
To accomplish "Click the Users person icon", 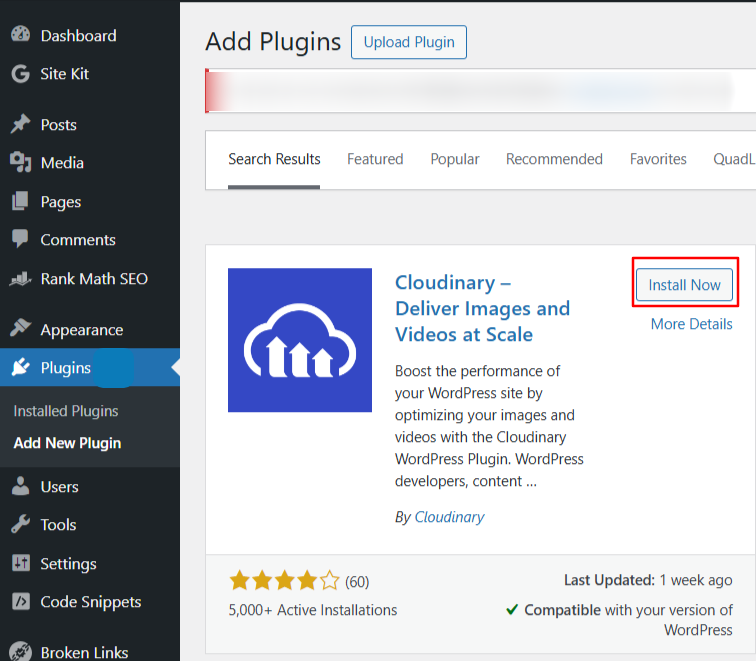I will point(20,486).
